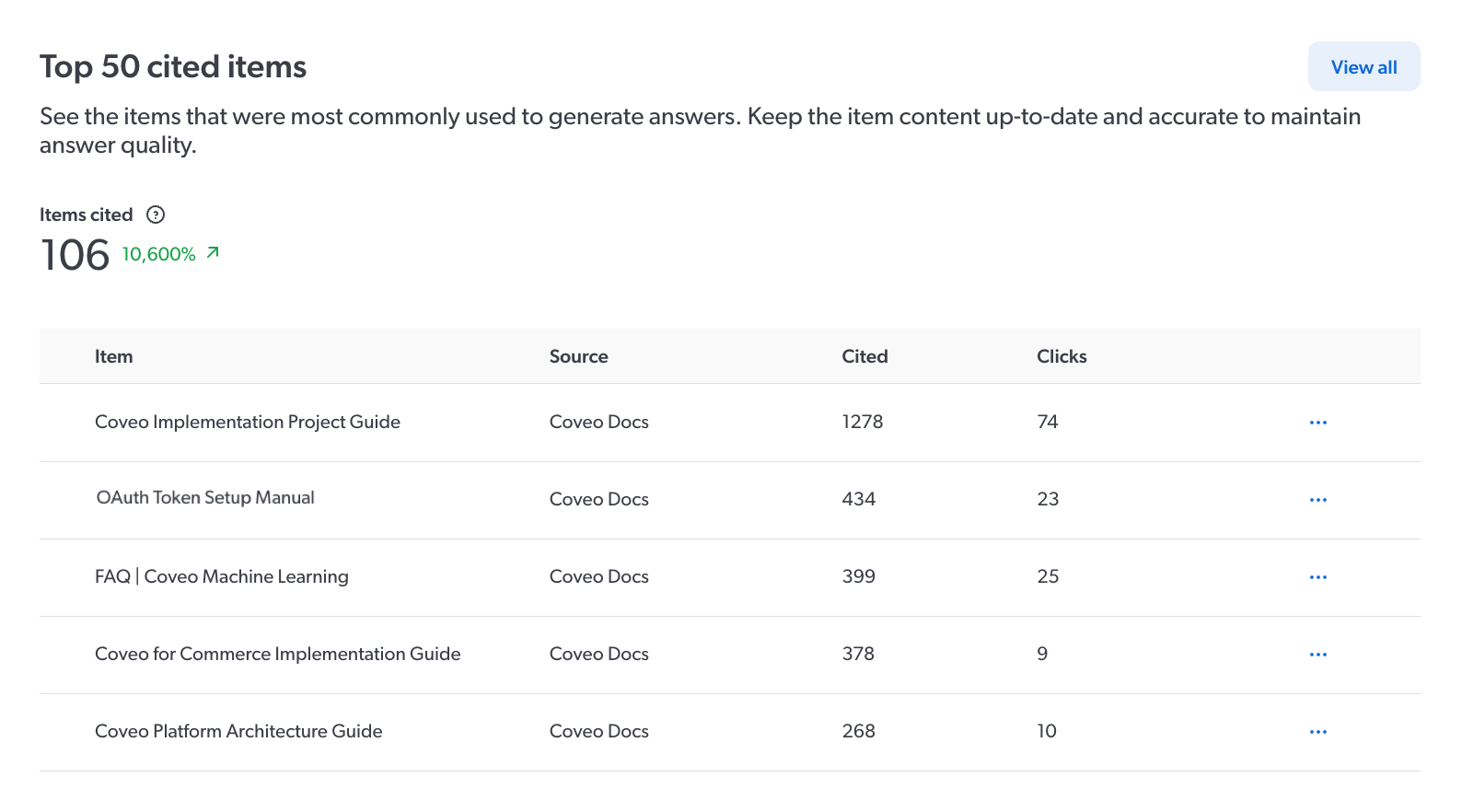Click the clicks value 23
Image resolution: width=1462 pixels, height=812 pixels.
pos(1048,499)
